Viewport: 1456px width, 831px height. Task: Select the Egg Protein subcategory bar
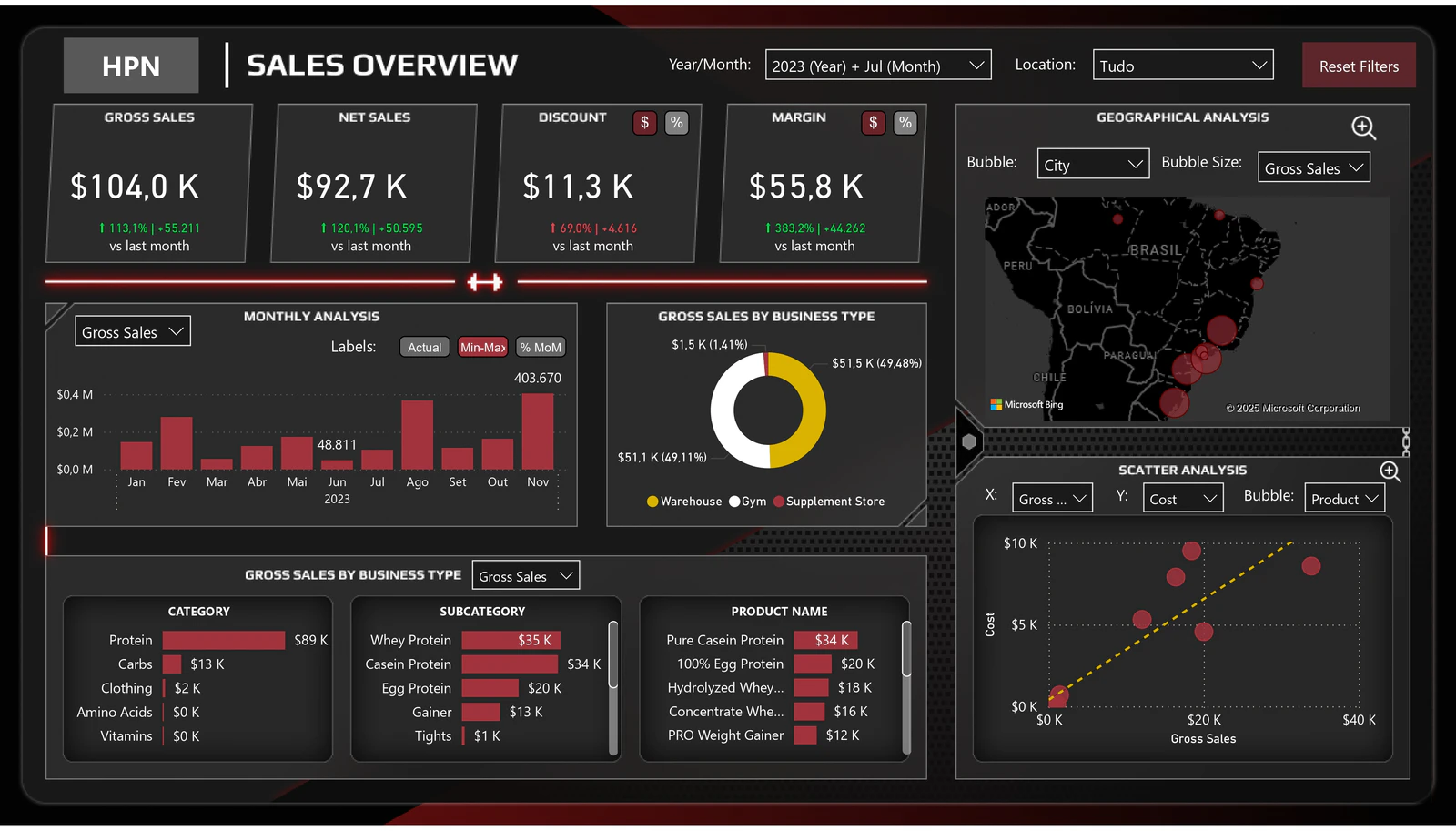[490, 688]
